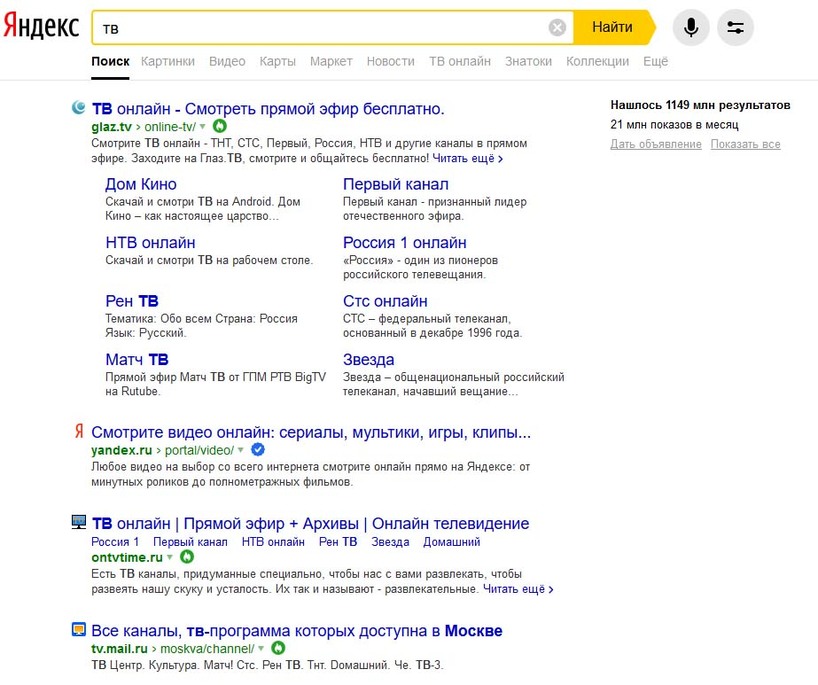818x685 pixels.
Task: Click Домашний quick link under ontvtime result
Action: point(451,542)
